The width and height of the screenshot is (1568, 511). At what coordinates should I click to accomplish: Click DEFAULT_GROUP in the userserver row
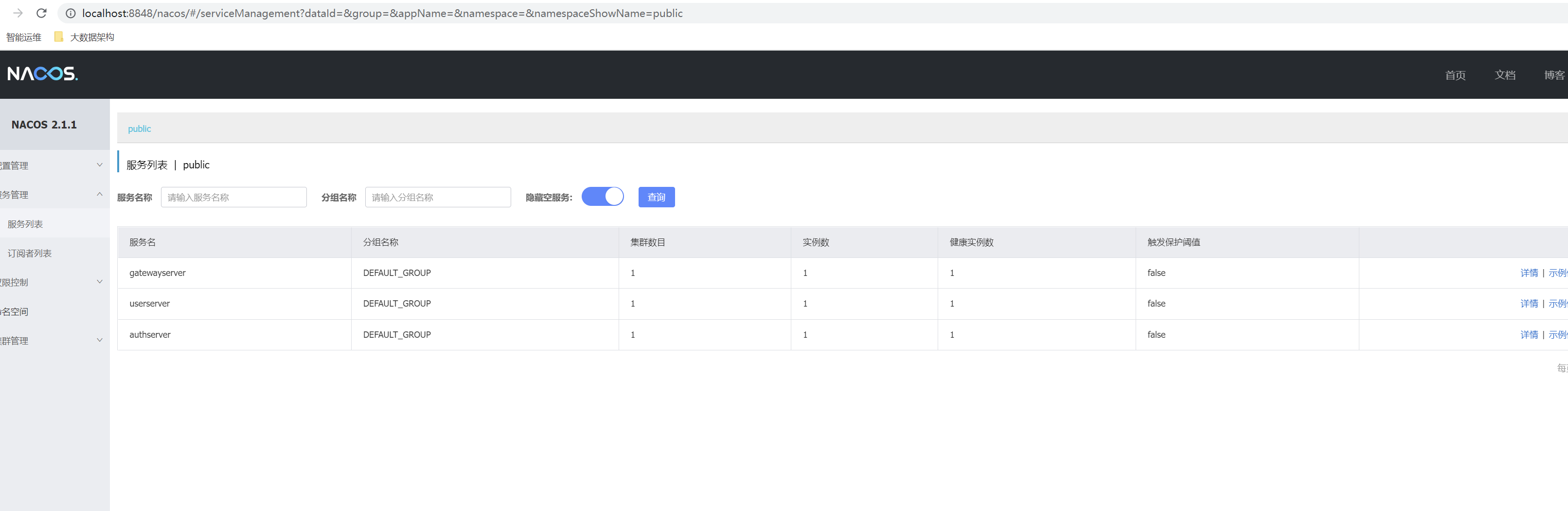(x=397, y=303)
